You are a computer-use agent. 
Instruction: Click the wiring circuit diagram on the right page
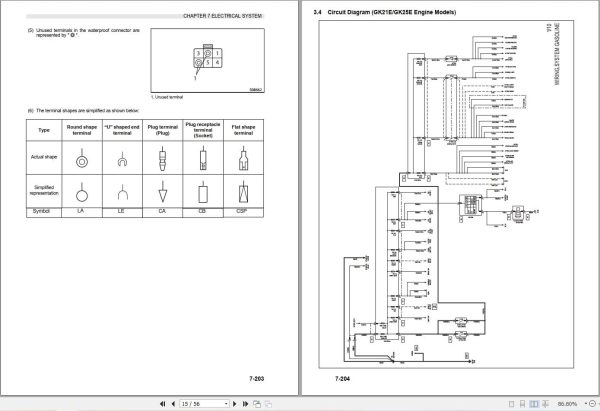(x=446, y=194)
